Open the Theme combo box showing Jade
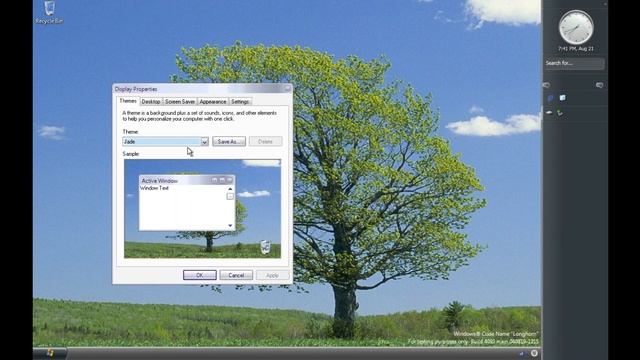Image resolution: width=640 pixels, height=360 pixels. pos(166,142)
